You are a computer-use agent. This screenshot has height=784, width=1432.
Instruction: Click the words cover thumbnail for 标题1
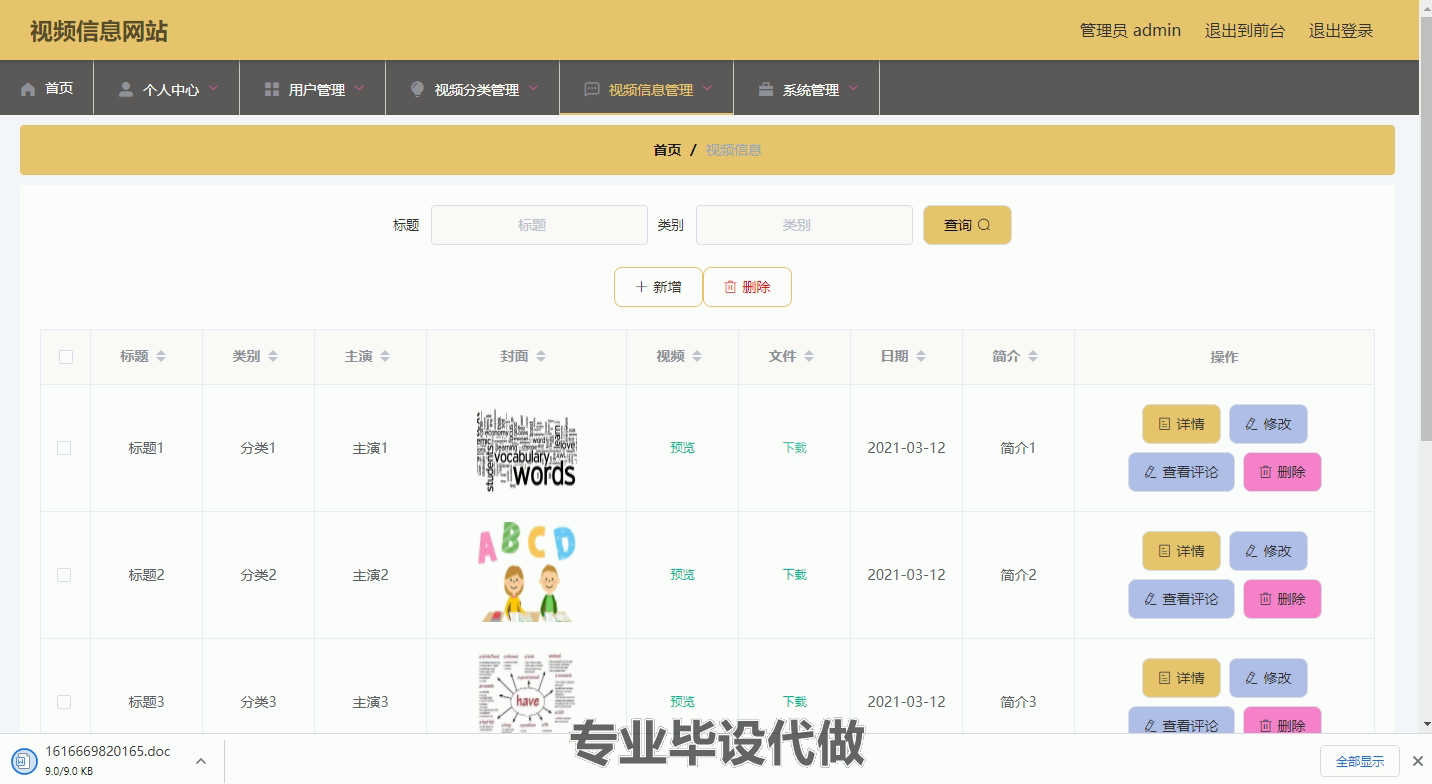pos(526,448)
